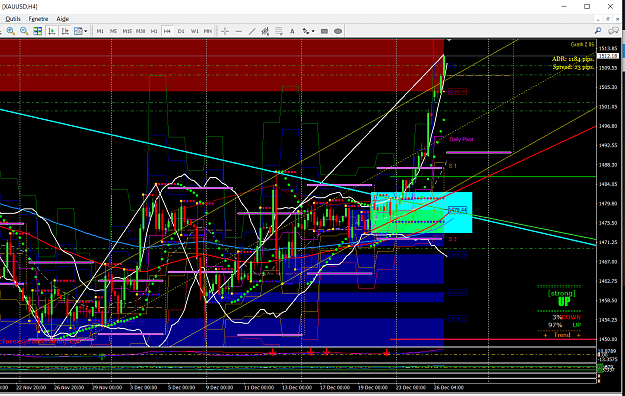Open the Outils menu

click(13, 19)
